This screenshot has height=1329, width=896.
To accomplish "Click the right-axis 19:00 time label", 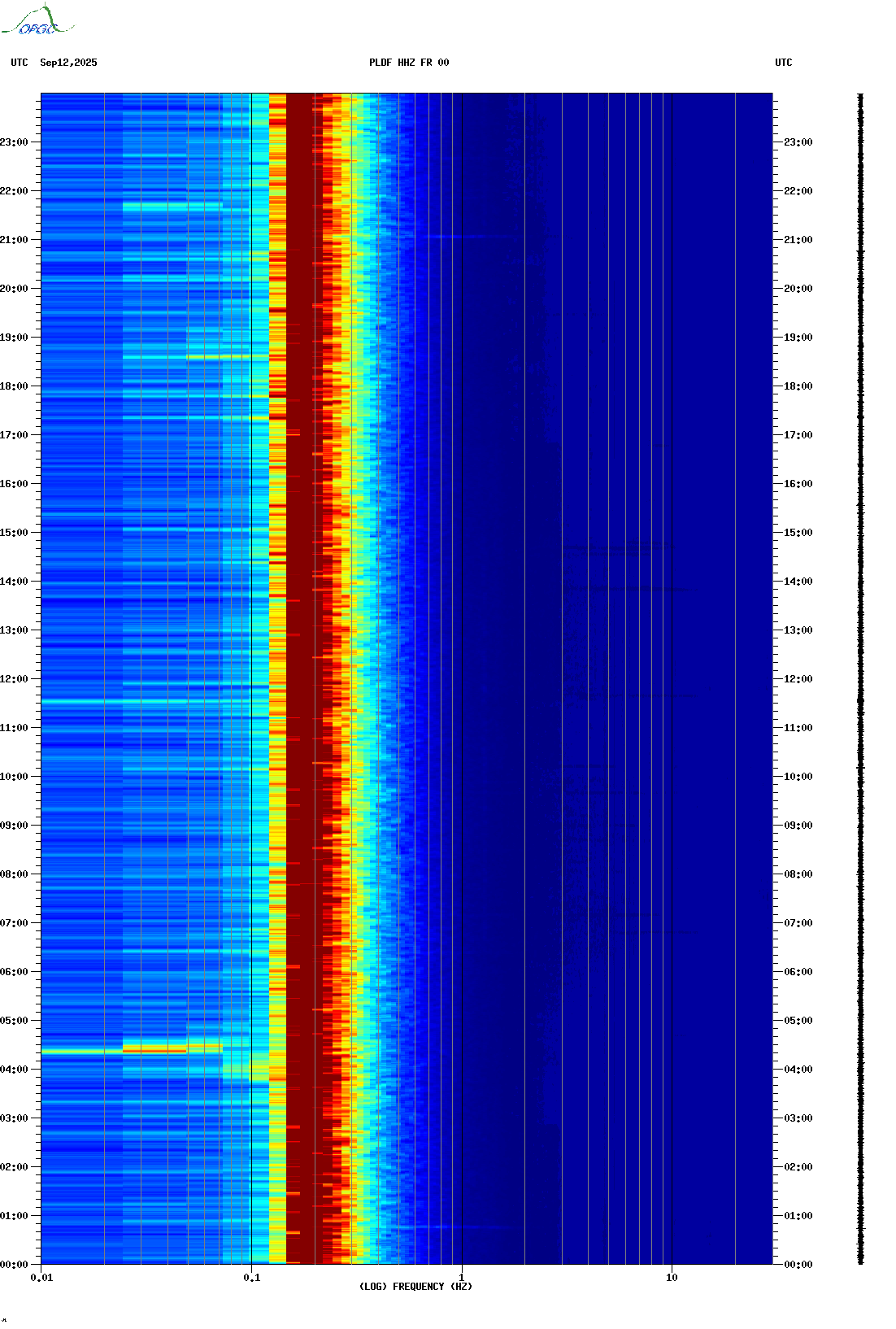I will (x=798, y=338).
